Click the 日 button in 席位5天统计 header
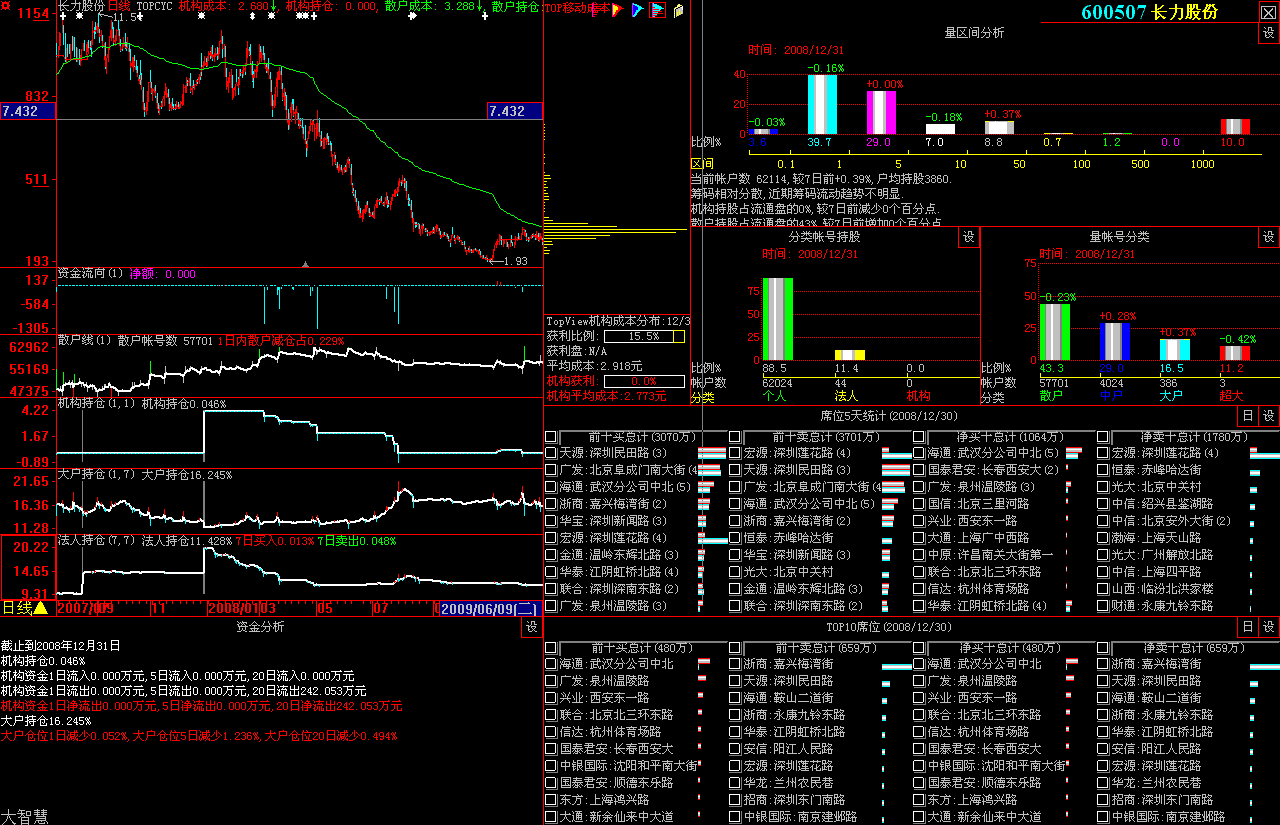The height and width of the screenshot is (825, 1280). 1247,416
